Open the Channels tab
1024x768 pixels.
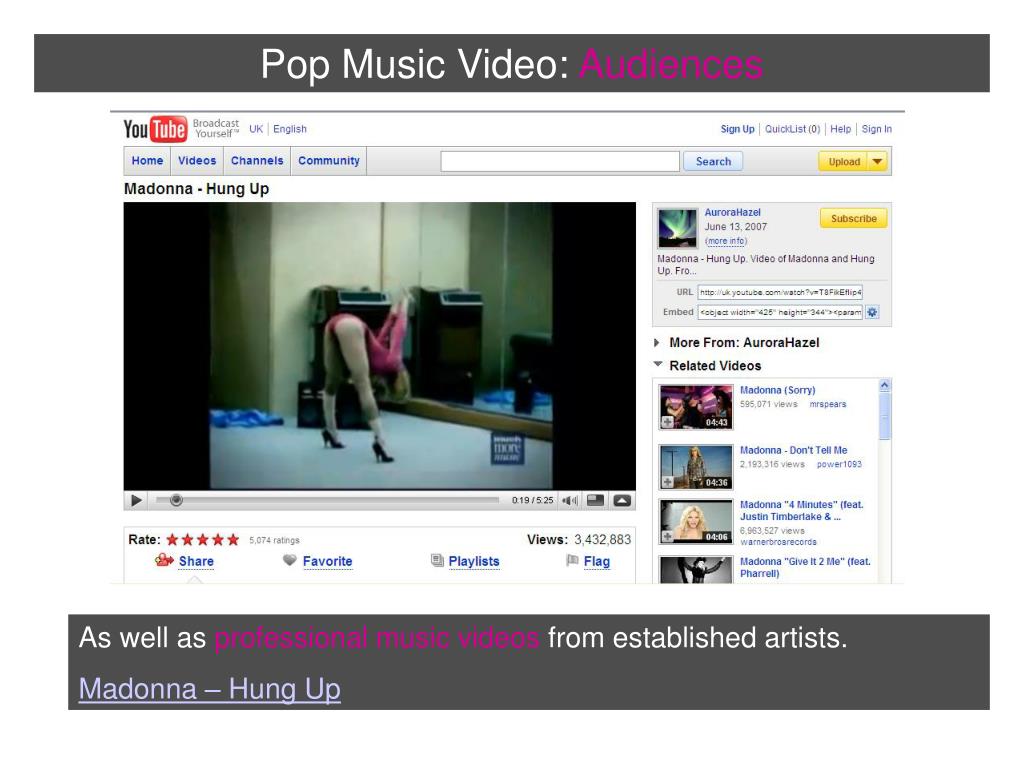click(257, 161)
